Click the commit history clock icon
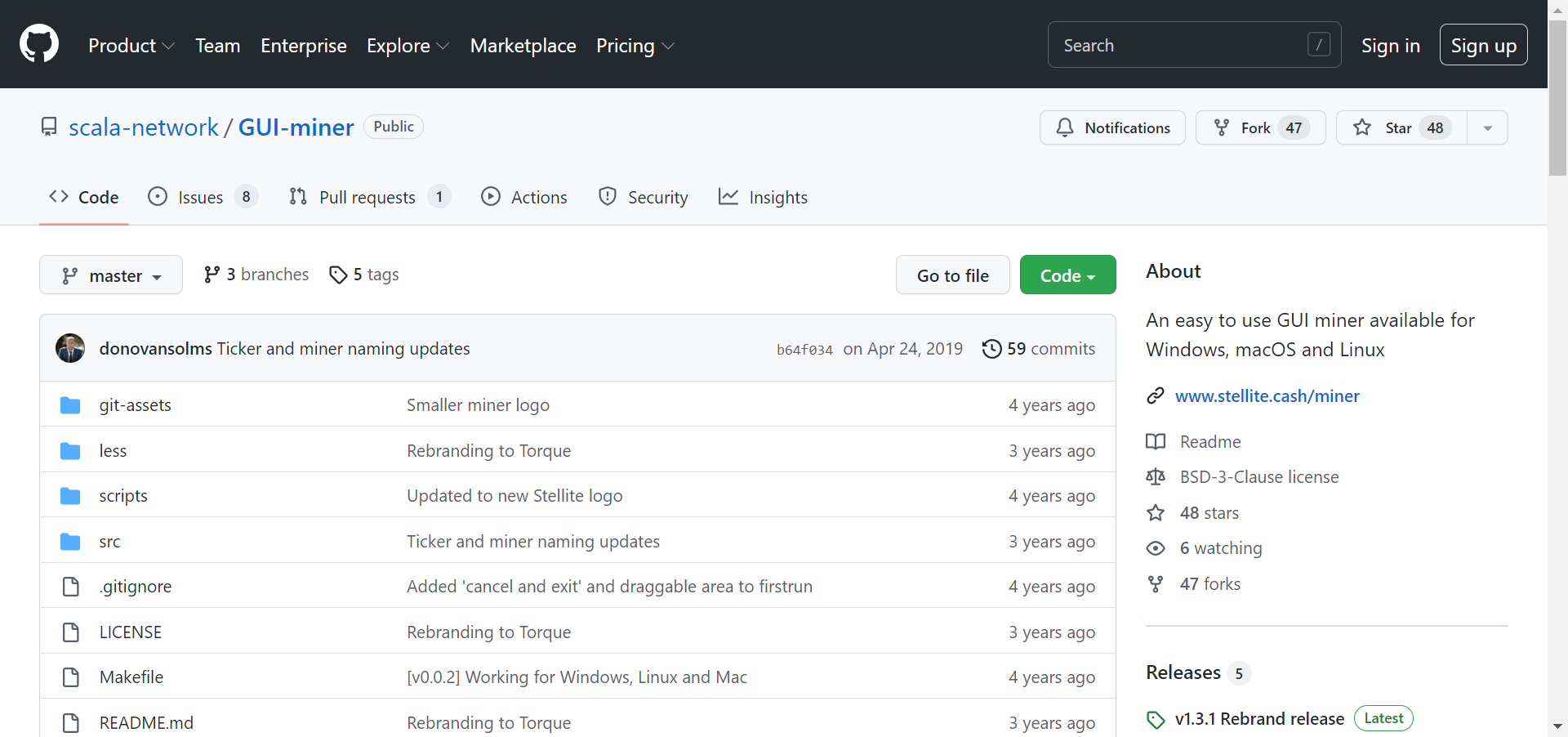This screenshot has width=1568, height=737. coord(991,349)
